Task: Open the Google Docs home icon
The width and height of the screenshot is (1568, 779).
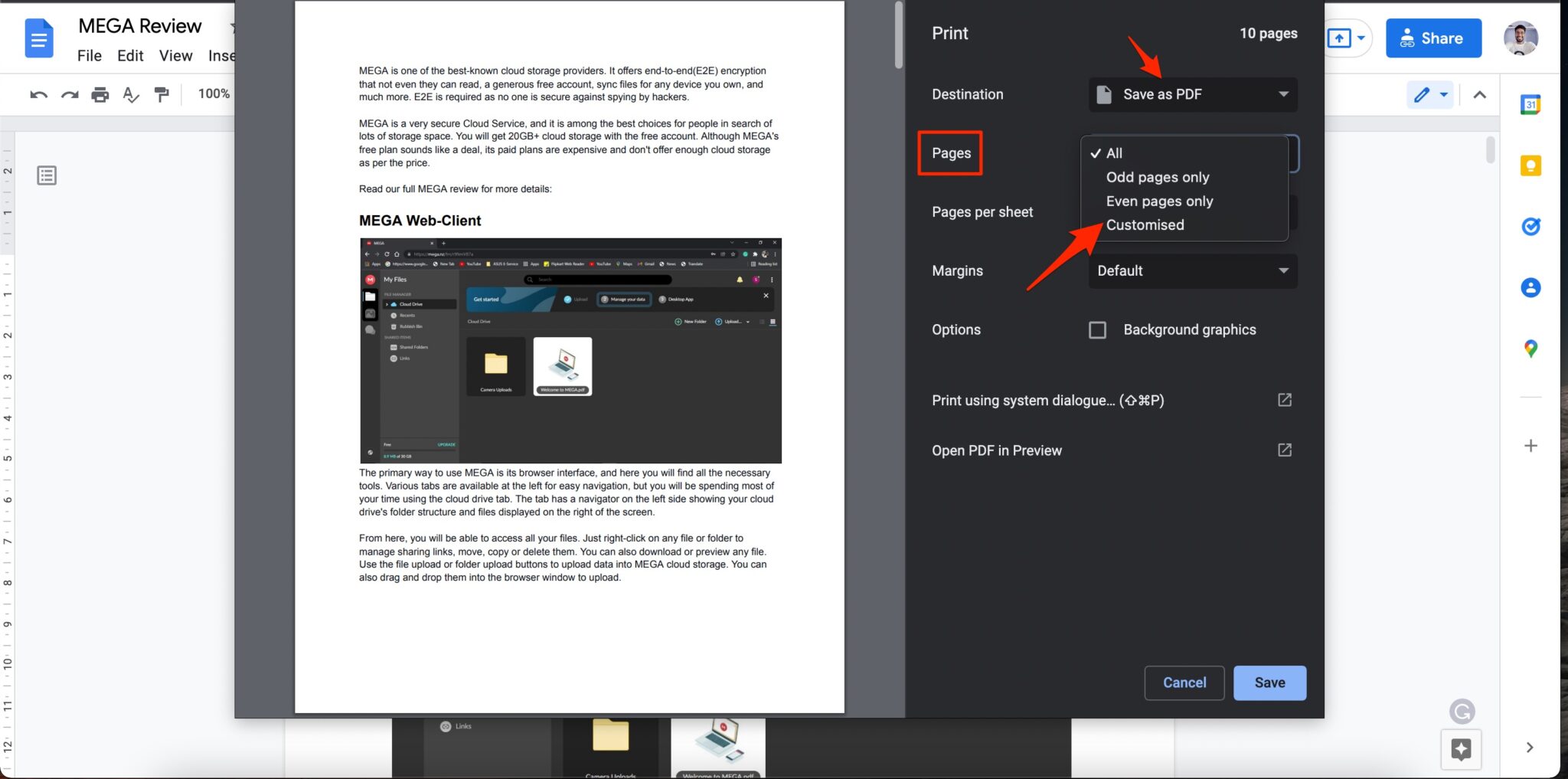Action: pyautogui.click(x=39, y=39)
